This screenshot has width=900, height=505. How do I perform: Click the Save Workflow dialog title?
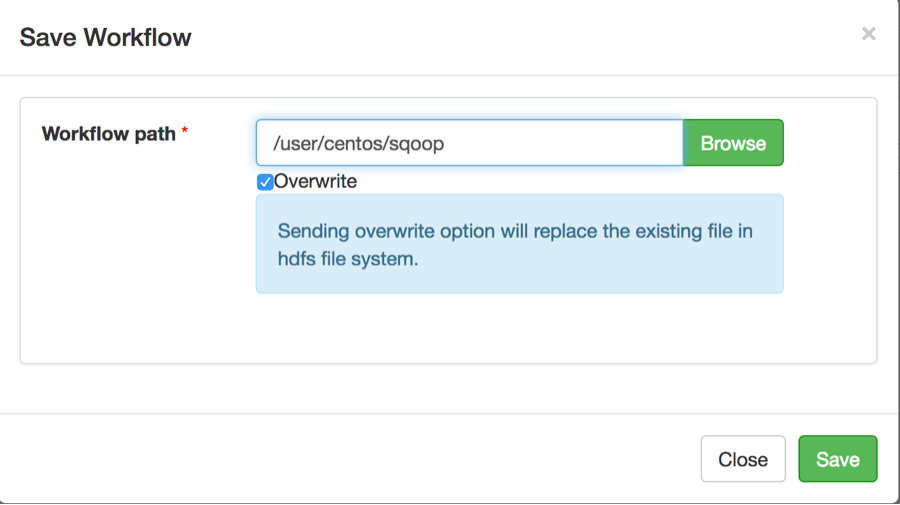(106, 38)
